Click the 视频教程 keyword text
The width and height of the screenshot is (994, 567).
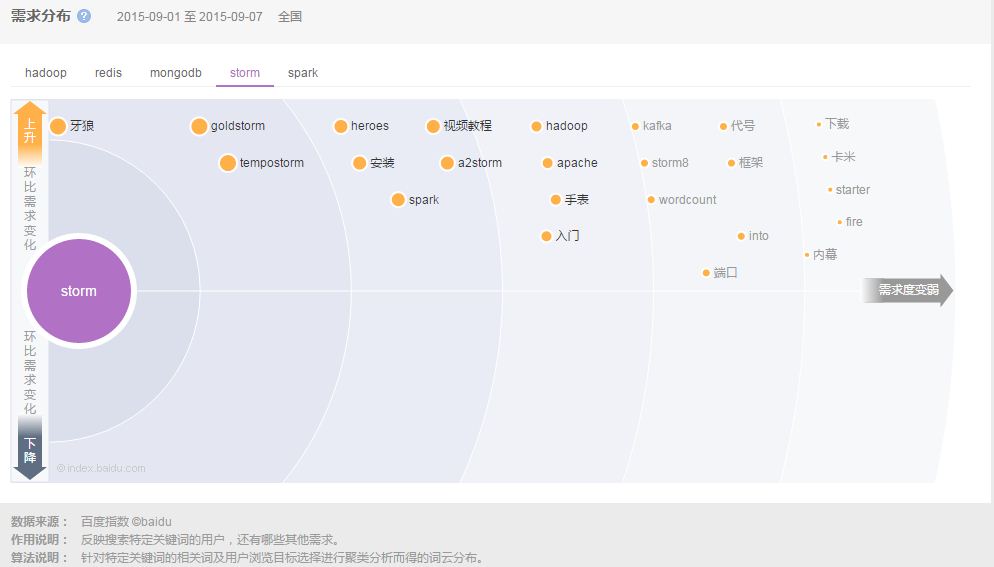pos(468,126)
